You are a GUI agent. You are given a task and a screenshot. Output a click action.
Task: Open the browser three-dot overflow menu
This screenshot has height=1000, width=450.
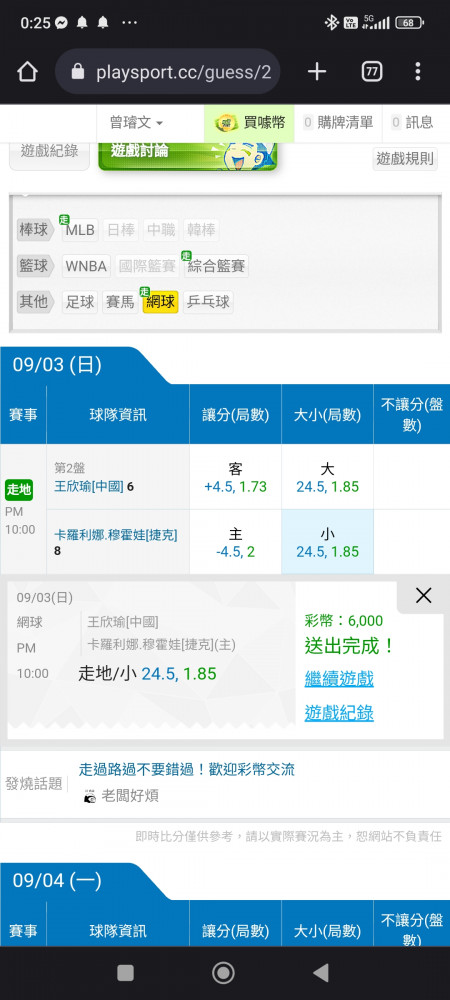[x=417, y=71]
